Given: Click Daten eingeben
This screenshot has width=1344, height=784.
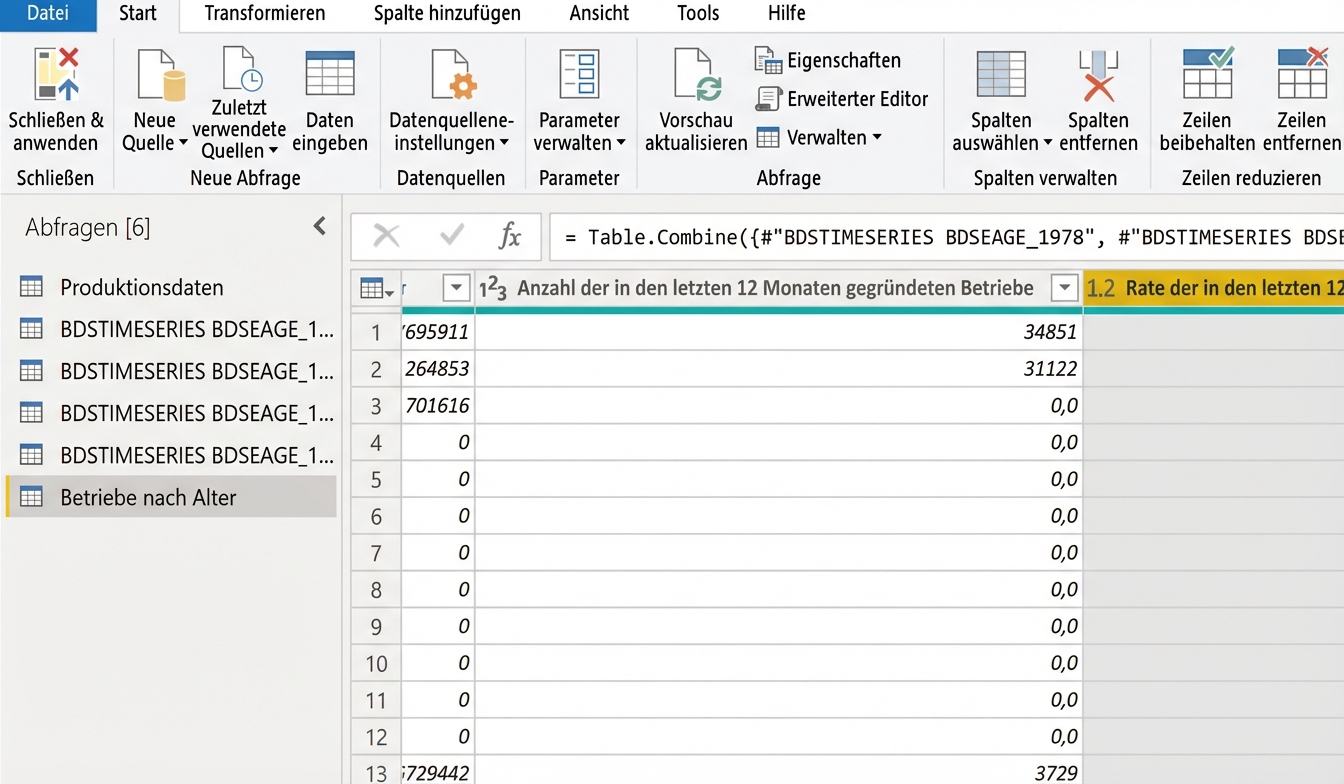Looking at the screenshot, I should (330, 100).
